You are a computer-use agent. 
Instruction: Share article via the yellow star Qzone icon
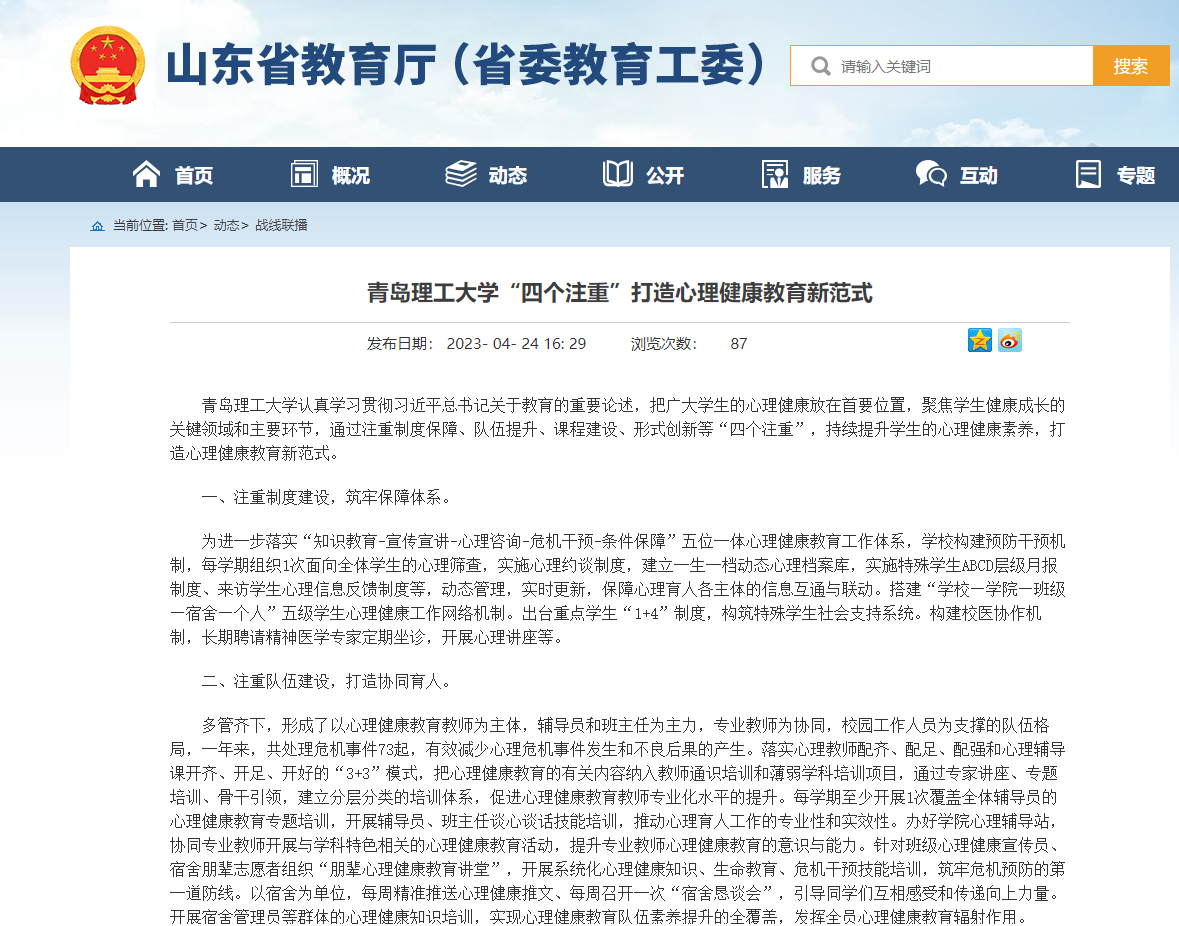(979, 340)
